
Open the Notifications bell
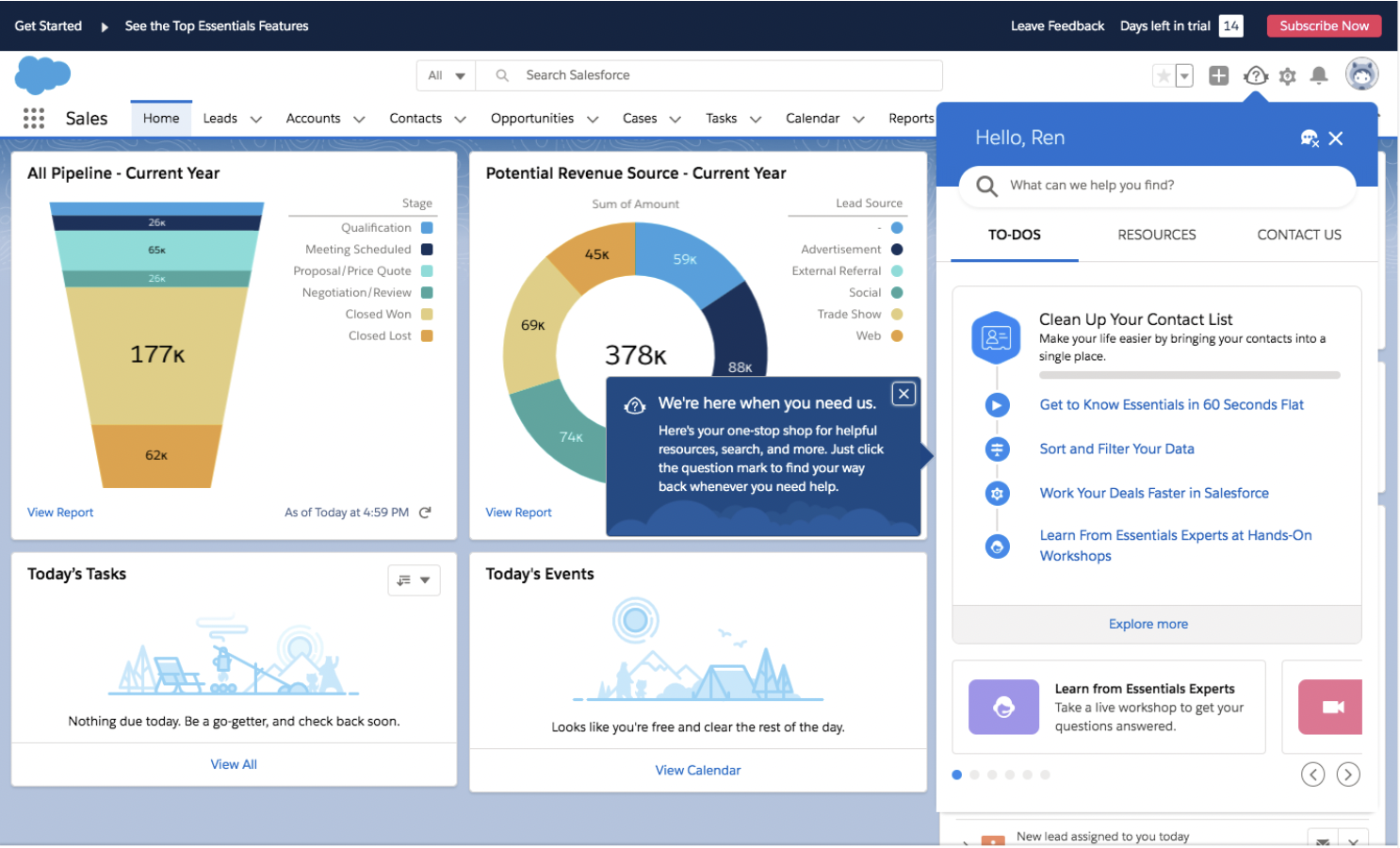pos(1319,76)
